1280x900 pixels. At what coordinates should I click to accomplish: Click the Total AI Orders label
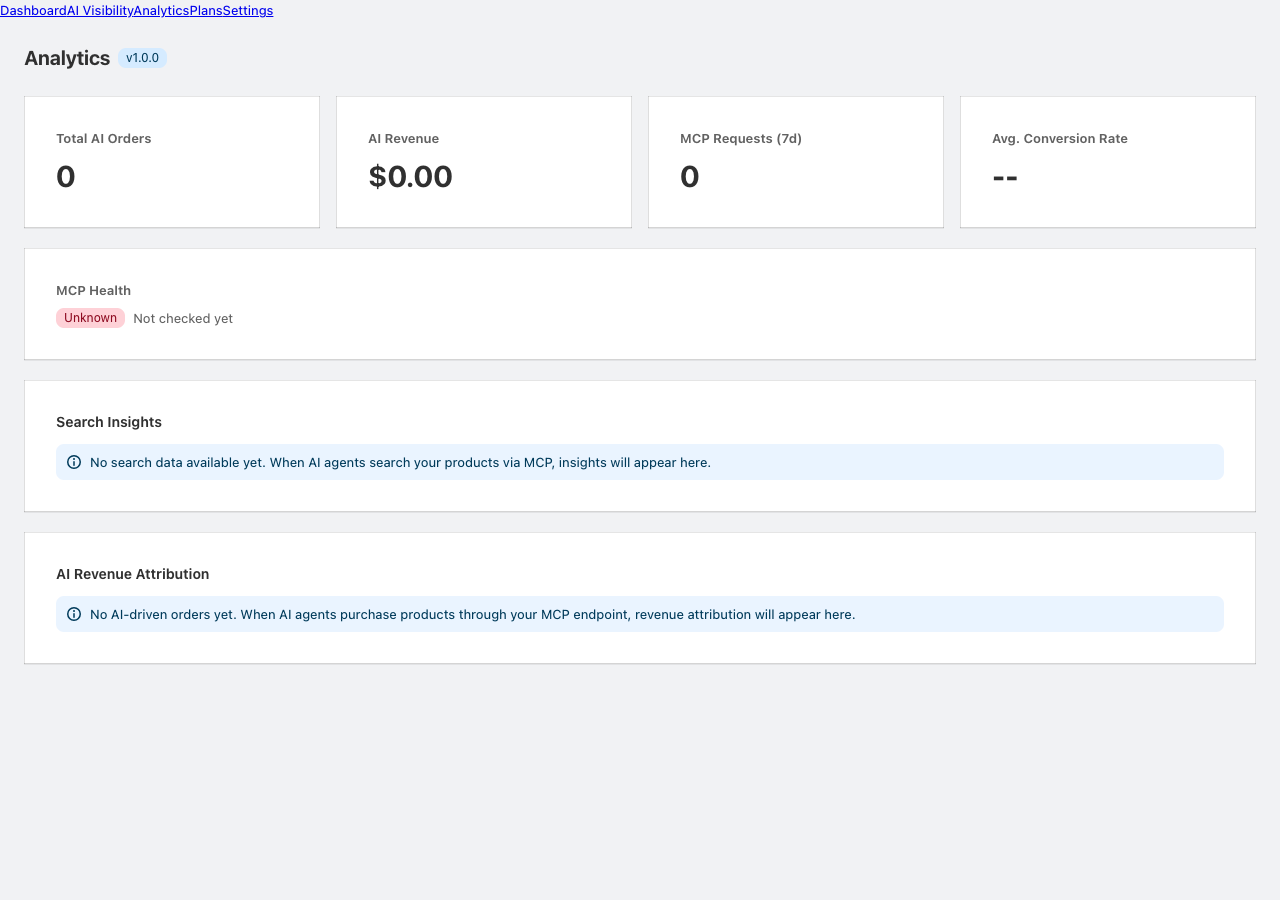click(x=104, y=139)
